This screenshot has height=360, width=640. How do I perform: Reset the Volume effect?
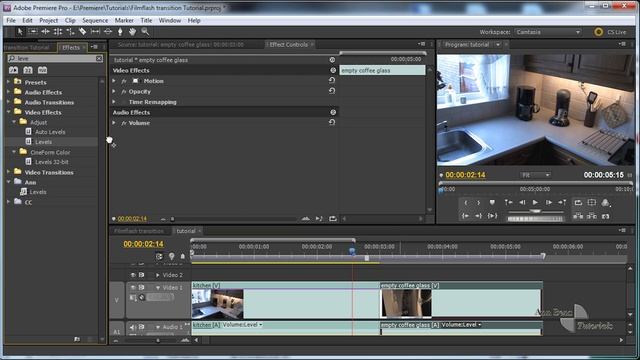332,122
